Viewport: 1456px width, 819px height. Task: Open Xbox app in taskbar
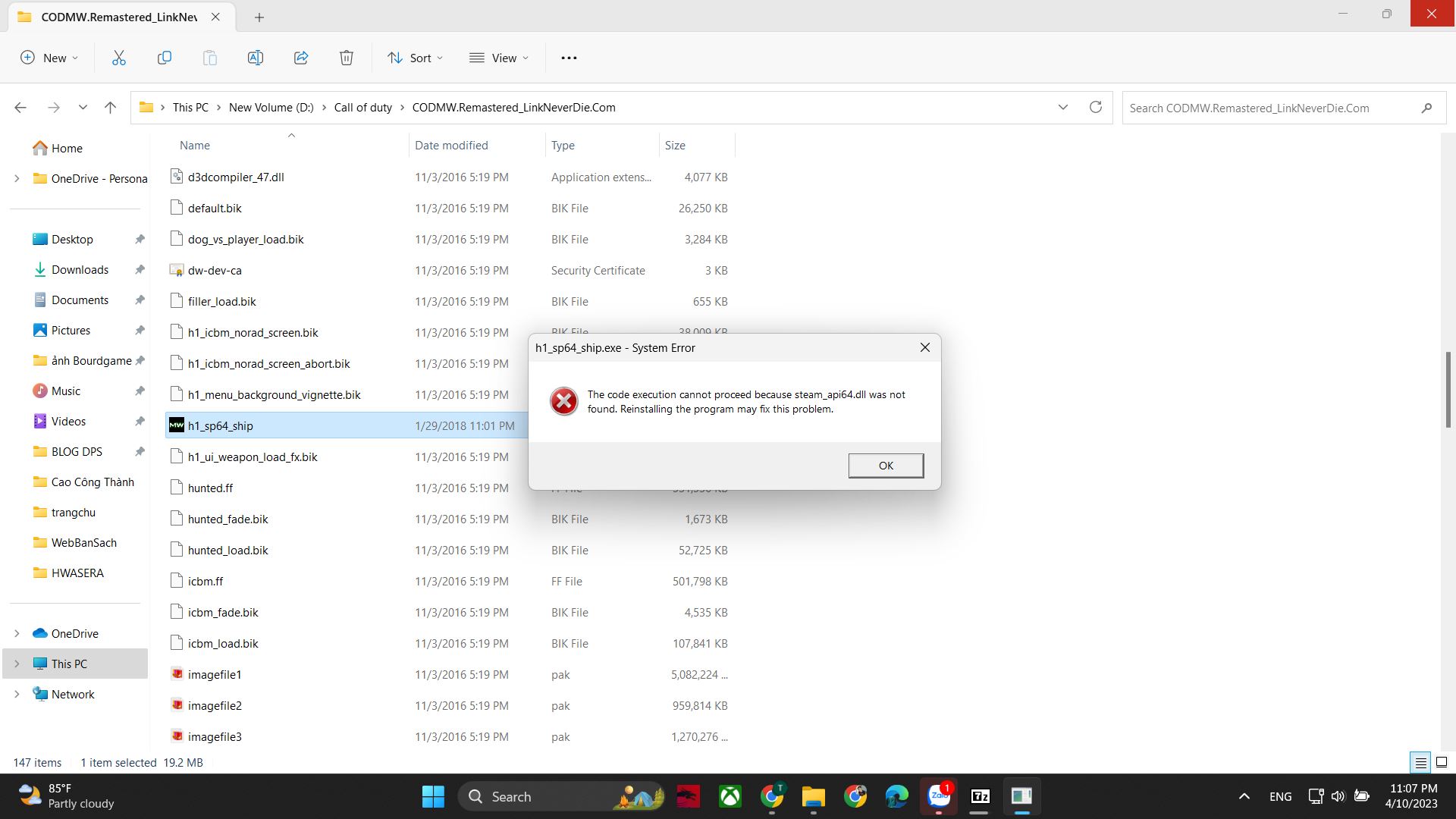coord(730,796)
